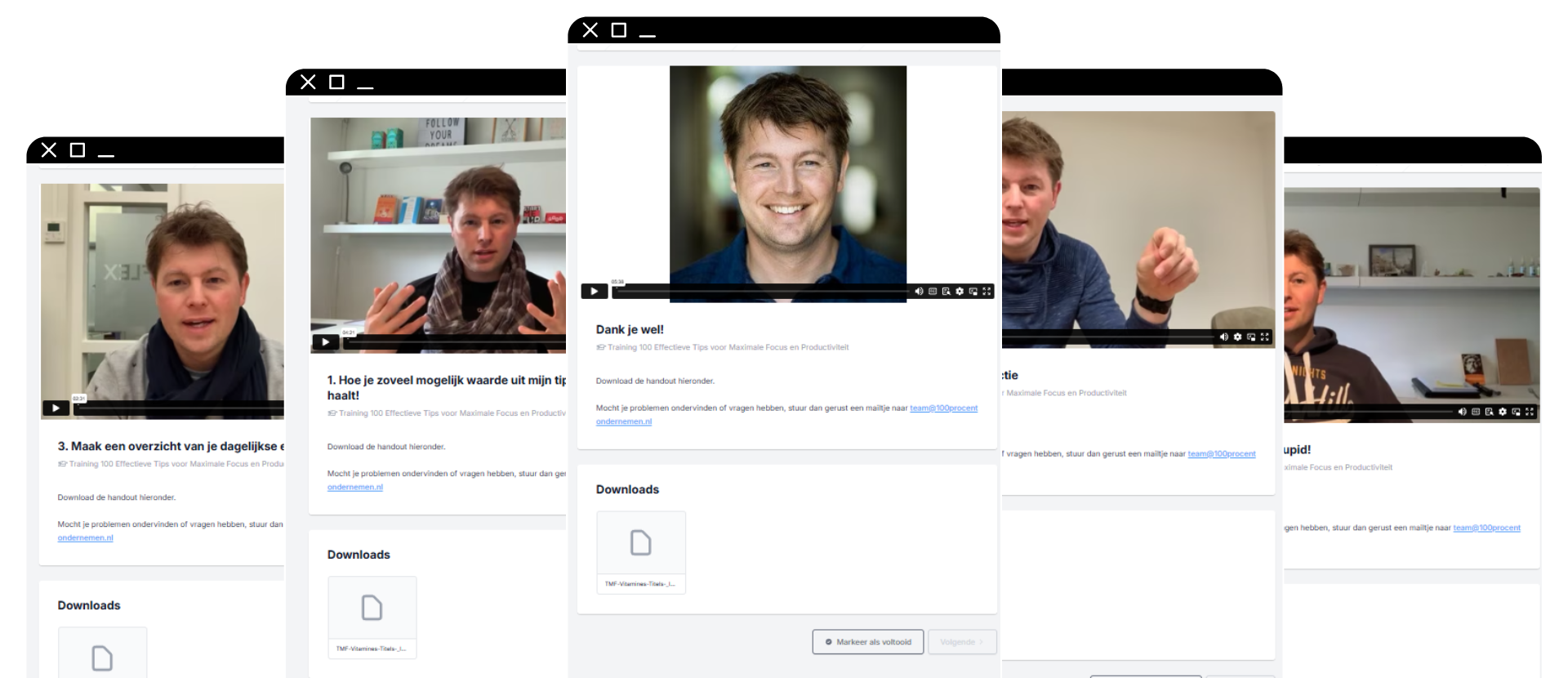This screenshot has width=1568, height=678.
Task: Click team@100procent email link in center window
Action: point(943,408)
